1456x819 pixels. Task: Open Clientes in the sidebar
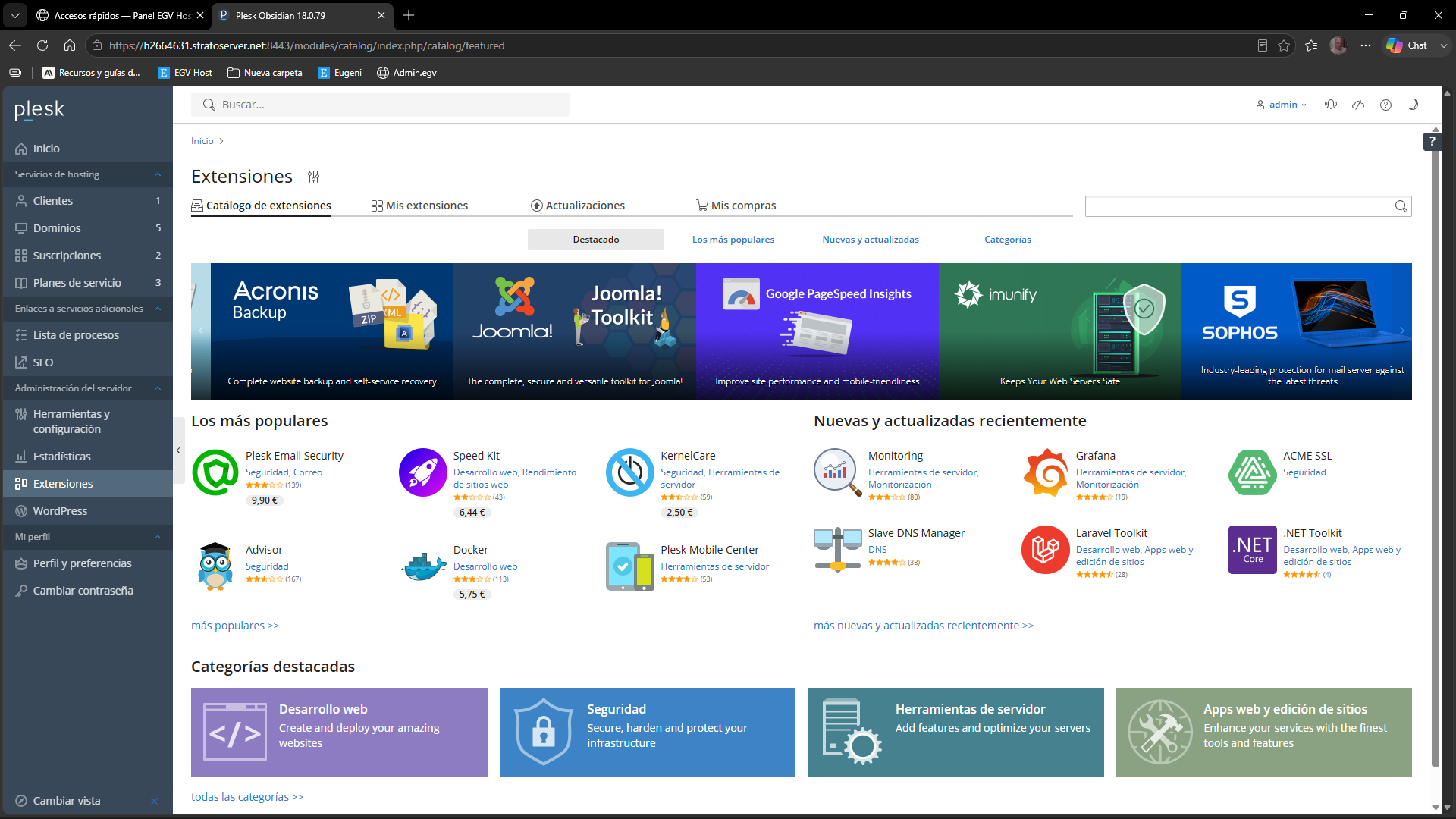coord(88,201)
